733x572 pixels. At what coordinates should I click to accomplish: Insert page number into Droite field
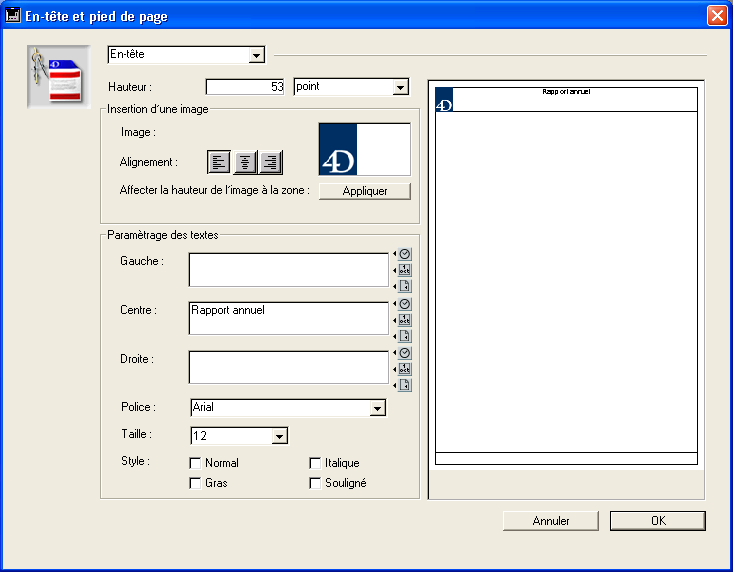405,385
